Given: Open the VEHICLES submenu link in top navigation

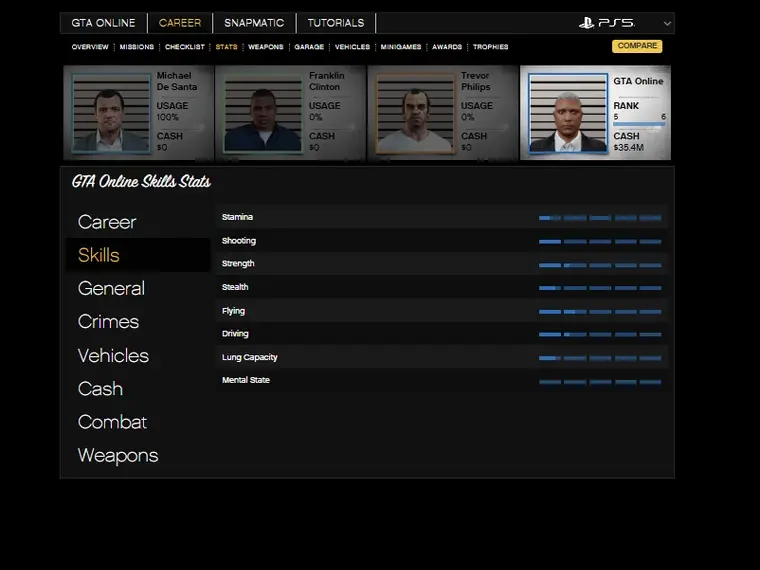Looking at the screenshot, I should [x=352, y=47].
